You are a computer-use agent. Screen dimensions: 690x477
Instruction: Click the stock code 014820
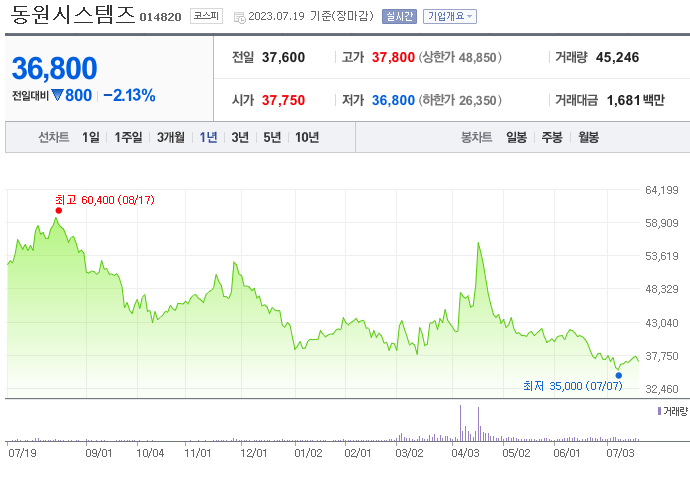tap(161, 17)
